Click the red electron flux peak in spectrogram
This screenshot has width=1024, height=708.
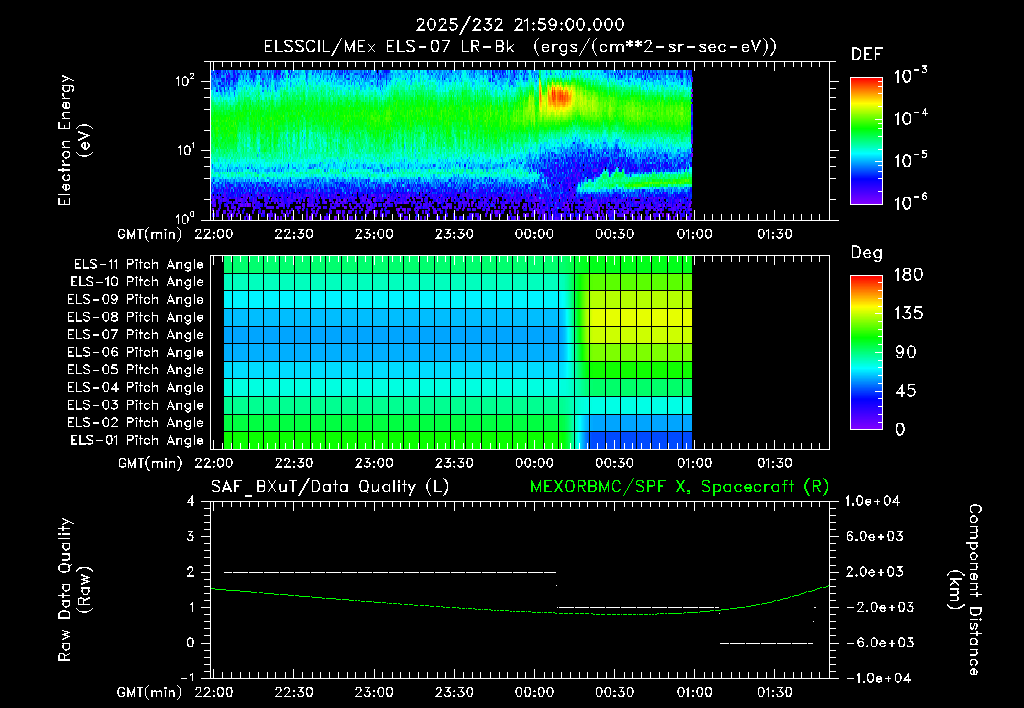(559, 97)
